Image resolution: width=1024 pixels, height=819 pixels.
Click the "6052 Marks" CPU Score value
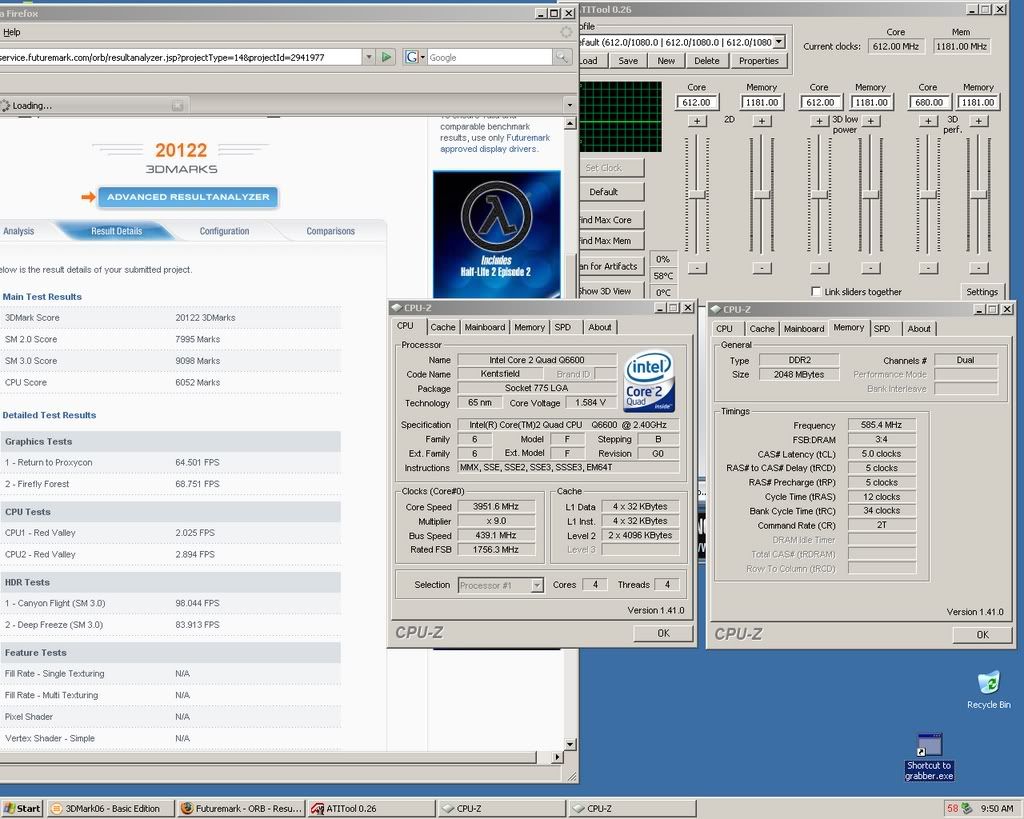click(x=197, y=382)
